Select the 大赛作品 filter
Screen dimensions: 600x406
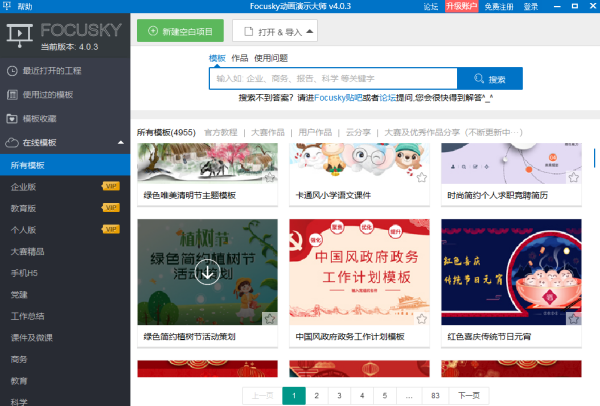tap(268, 132)
